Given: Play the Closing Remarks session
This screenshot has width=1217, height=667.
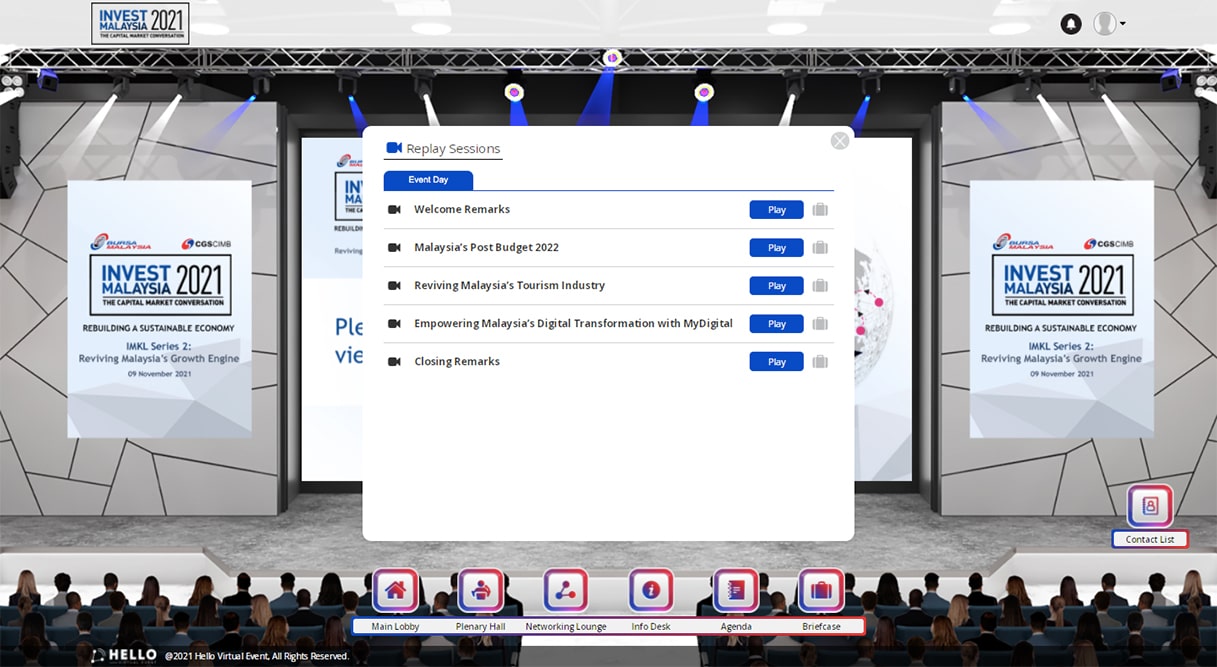Looking at the screenshot, I should tap(777, 362).
